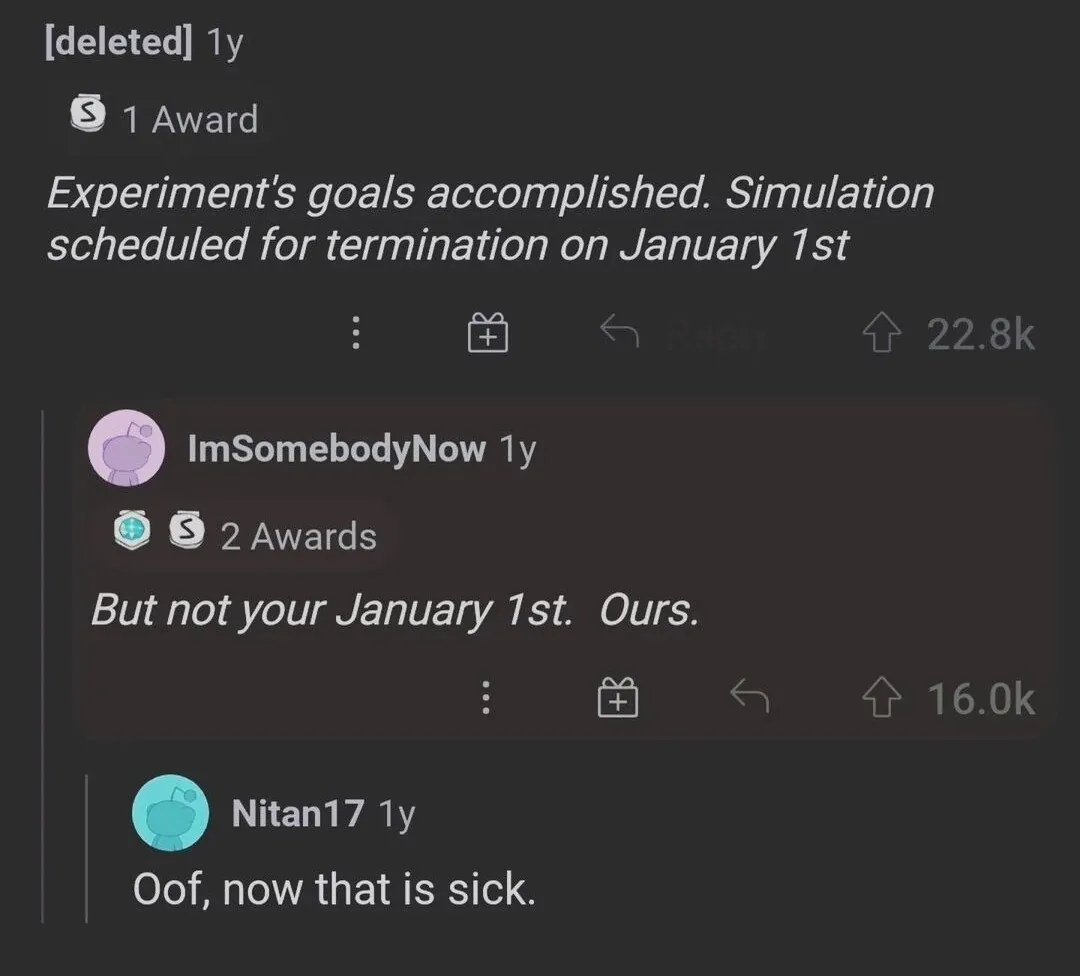Select the "But not your January 1st" comment text
Viewport: 1080px width, 976px height.
(x=394, y=610)
